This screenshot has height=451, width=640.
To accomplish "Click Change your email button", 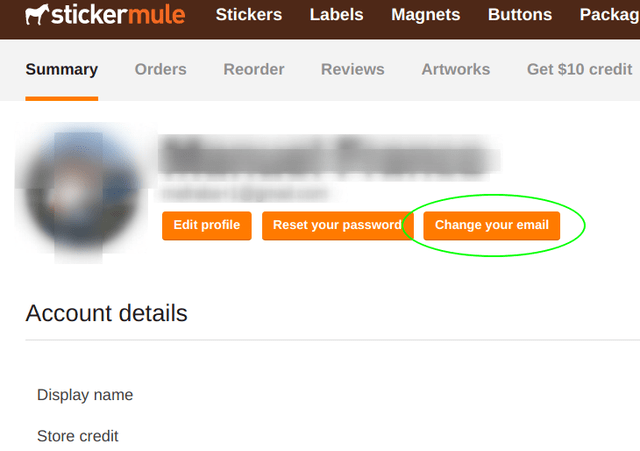I will [491, 225].
